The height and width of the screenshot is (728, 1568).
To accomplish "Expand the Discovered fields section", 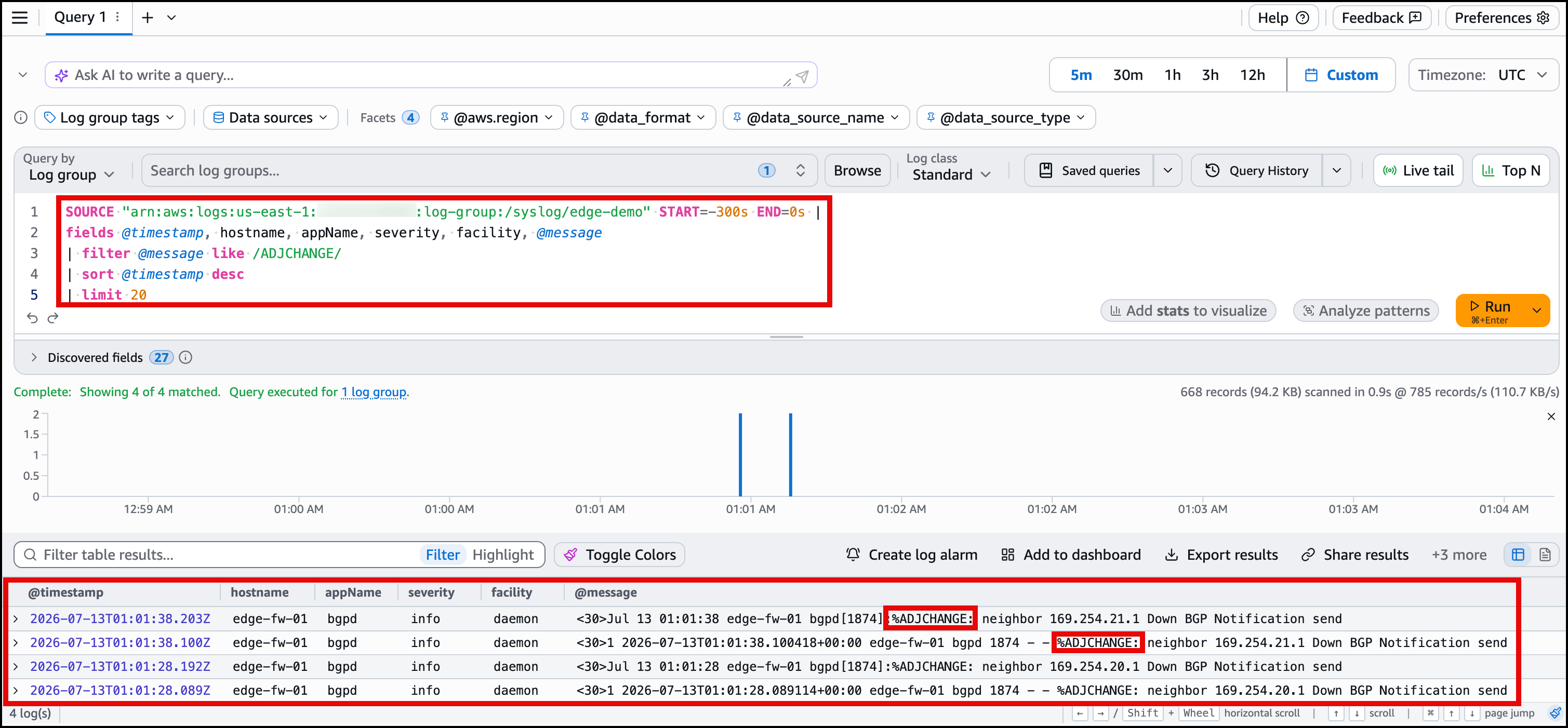I will pyautogui.click(x=34, y=358).
